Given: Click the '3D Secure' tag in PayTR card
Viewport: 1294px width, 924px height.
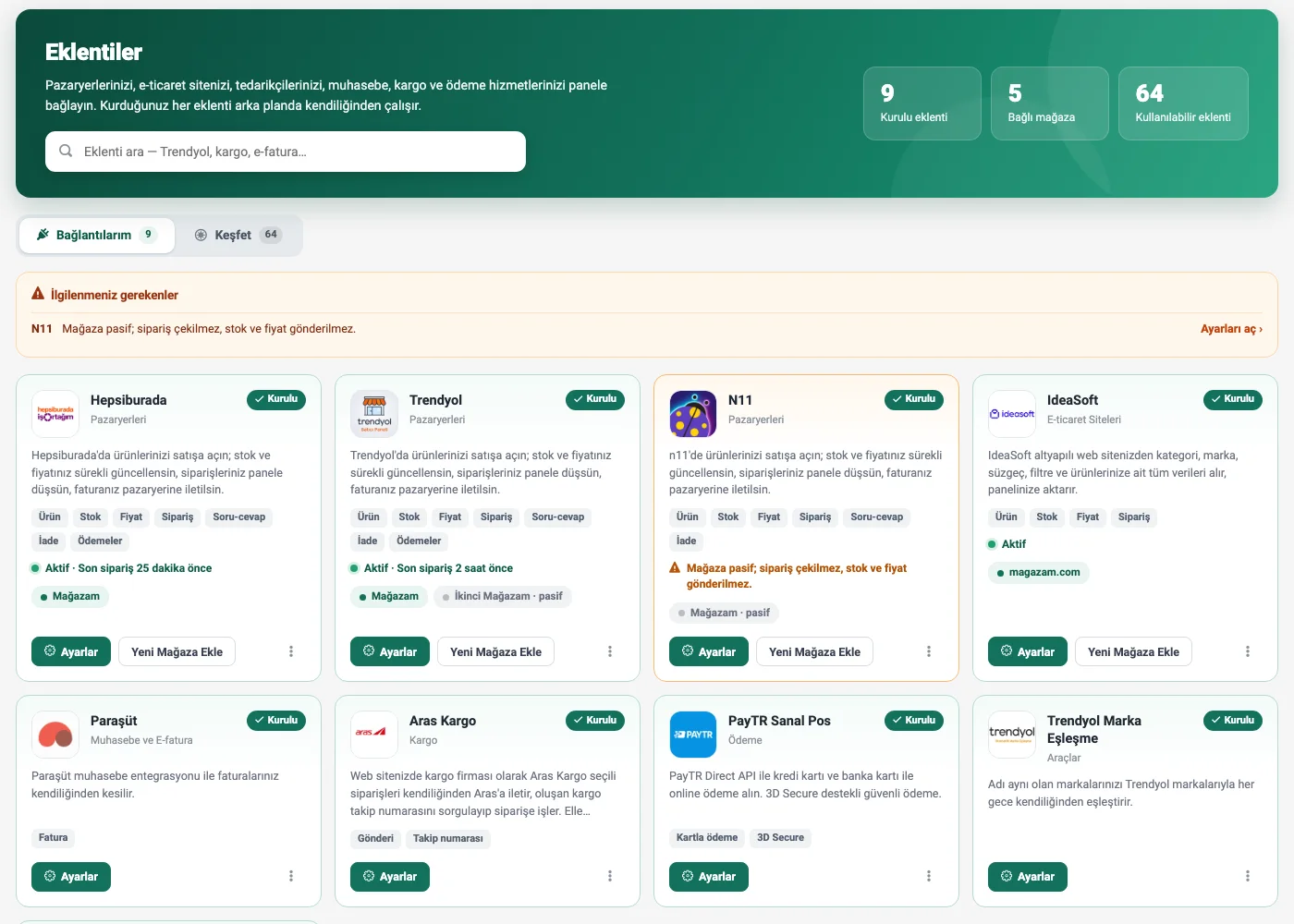Looking at the screenshot, I should (780, 838).
